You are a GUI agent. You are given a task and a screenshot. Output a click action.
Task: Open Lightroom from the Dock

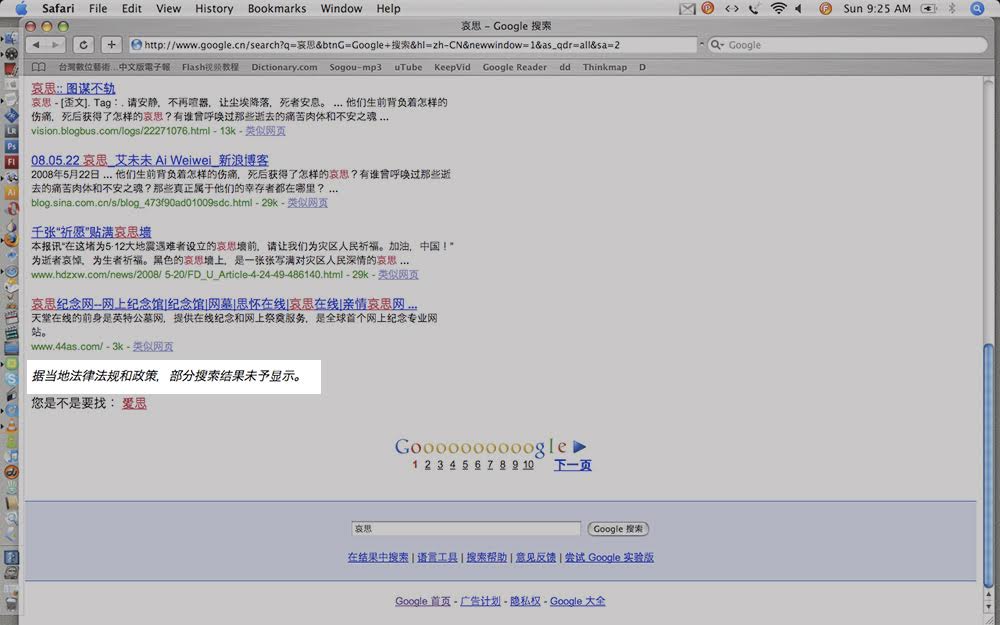coord(11,131)
